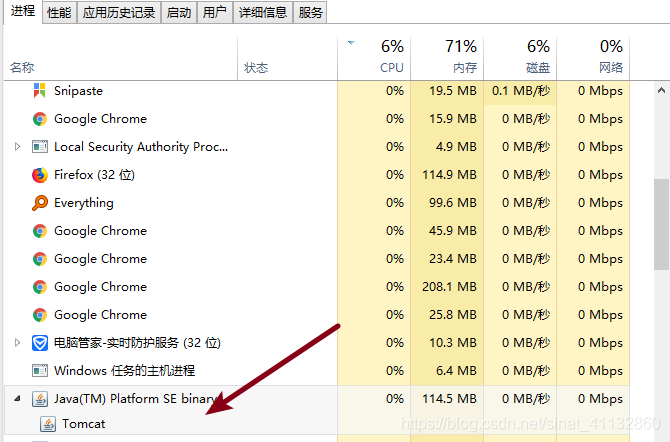Collapse the Java(TM) Platform SE binary group

coord(17,398)
